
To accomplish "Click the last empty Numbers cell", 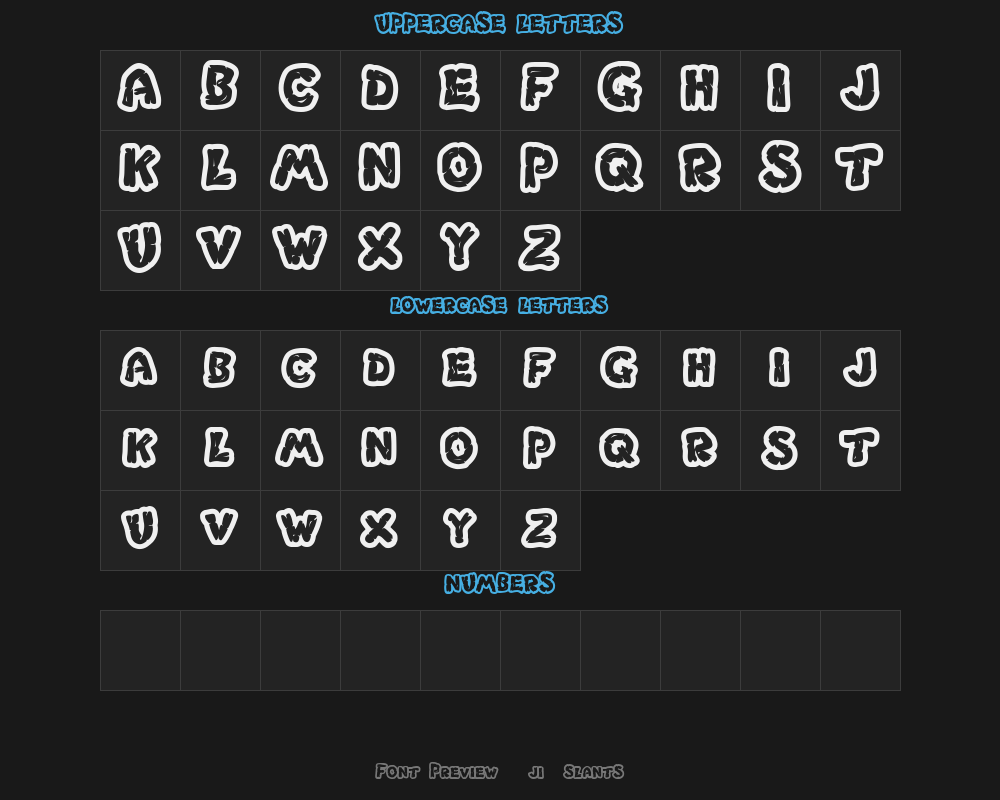I will coord(860,650).
